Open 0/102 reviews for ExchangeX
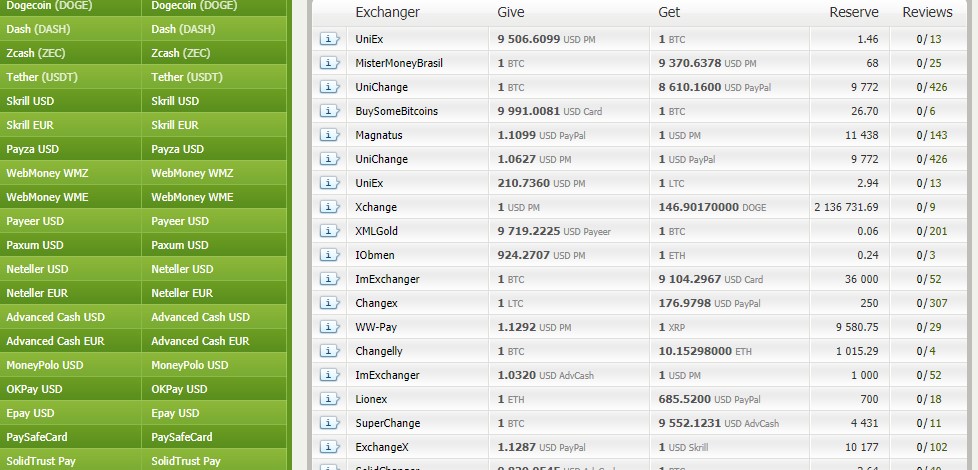The height and width of the screenshot is (470, 978). coord(932,447)
